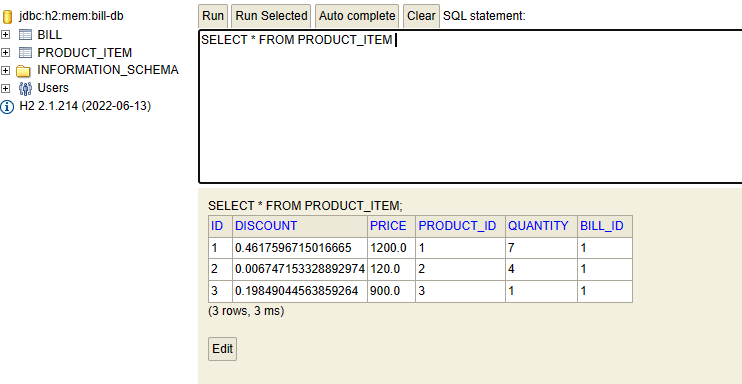Click the DISCOUNT column header
This screenshot has width=742, height=384.
point(266,226)
